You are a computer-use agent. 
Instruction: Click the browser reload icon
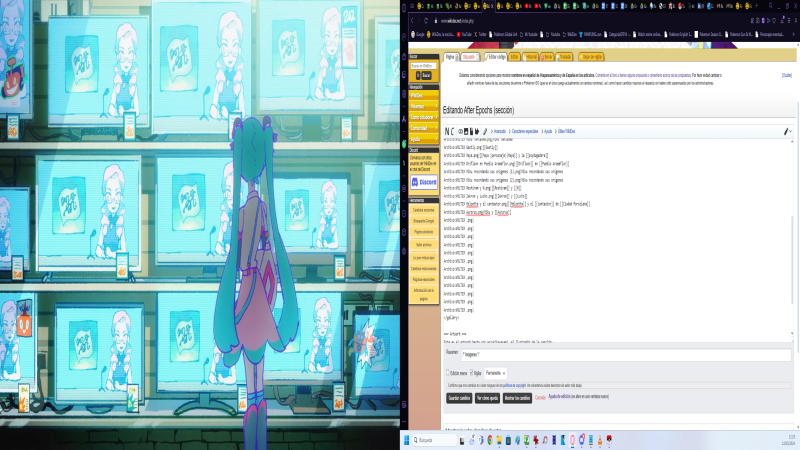click(426, 20)
